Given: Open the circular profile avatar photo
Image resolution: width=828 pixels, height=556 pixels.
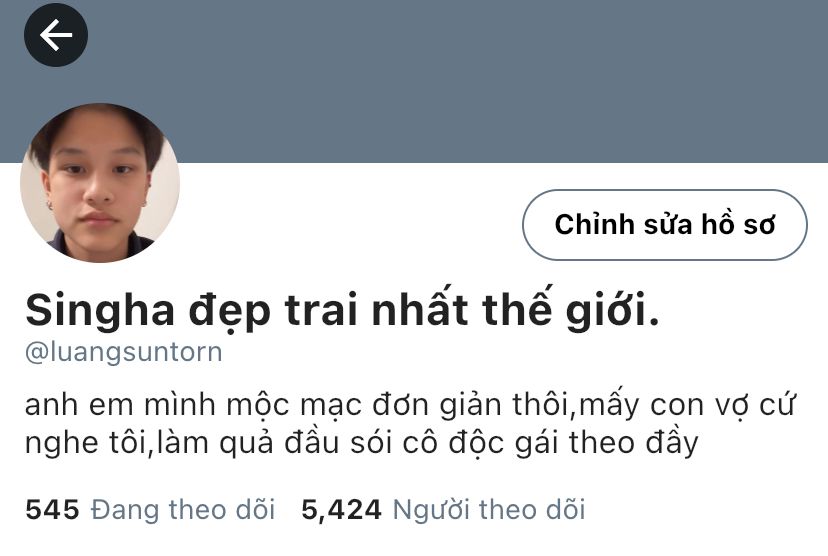Looking at the screenshot, I should point(100,182).
